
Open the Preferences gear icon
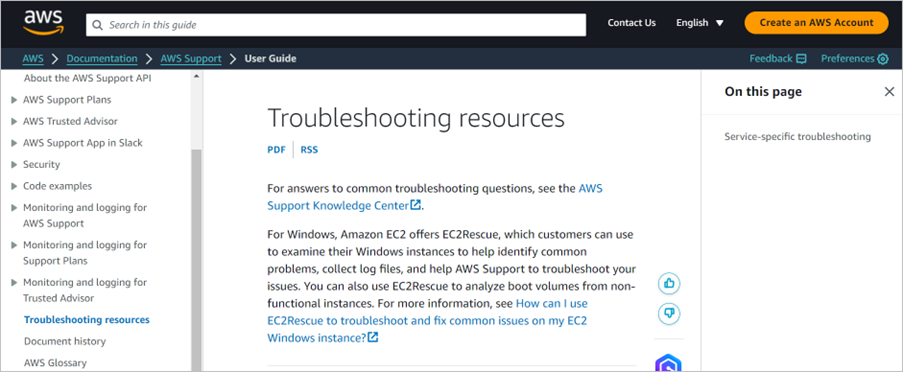tap(882, 59)
